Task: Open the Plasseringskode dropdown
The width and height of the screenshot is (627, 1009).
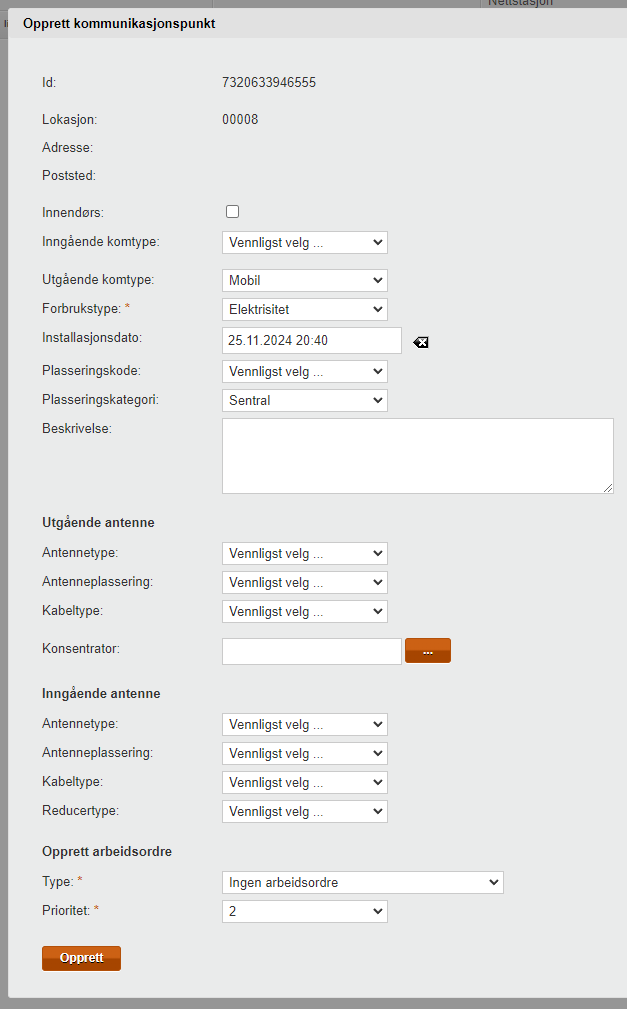Action: pos(304,372)
